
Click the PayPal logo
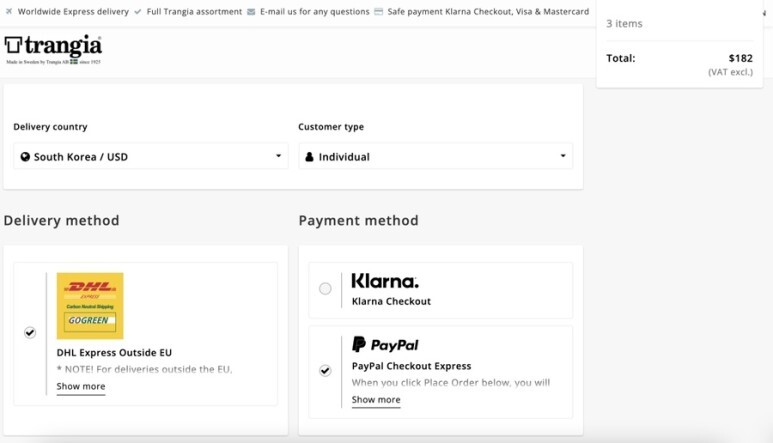[x=385, y=344]
